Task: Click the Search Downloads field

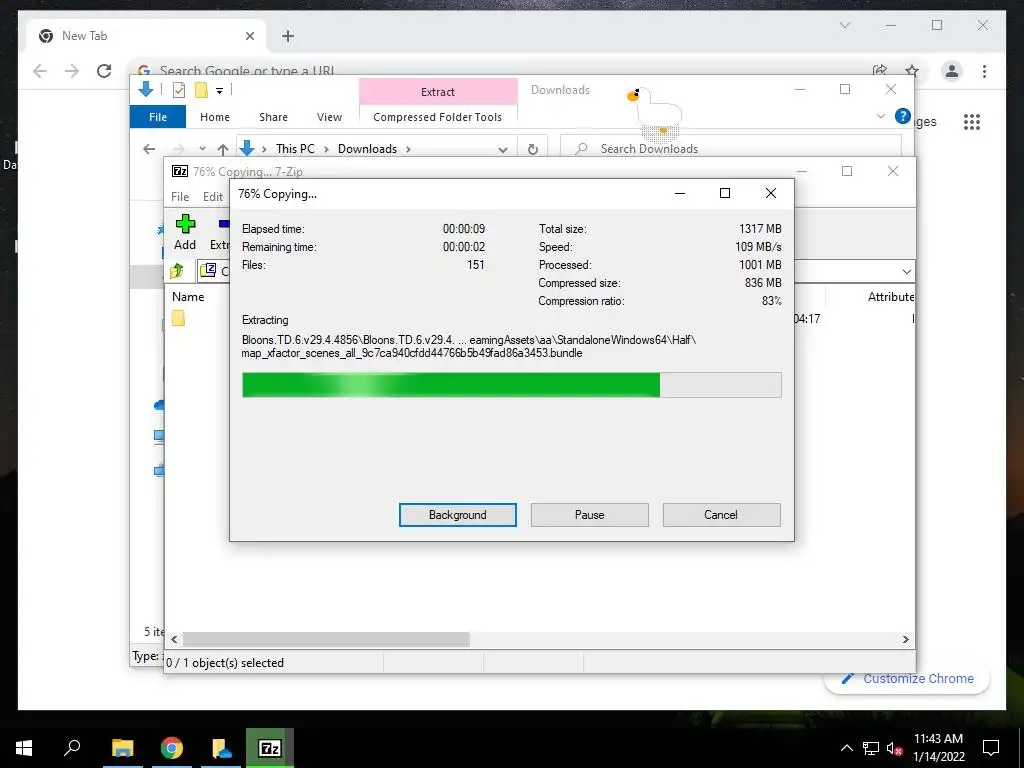Action: pos(731,148)
